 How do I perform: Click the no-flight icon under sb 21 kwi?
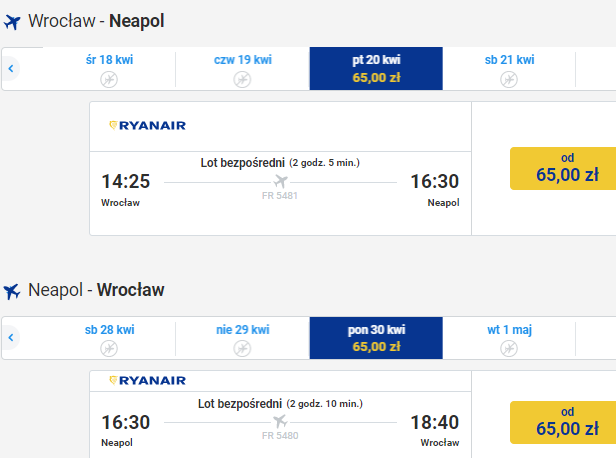(509, 80)
